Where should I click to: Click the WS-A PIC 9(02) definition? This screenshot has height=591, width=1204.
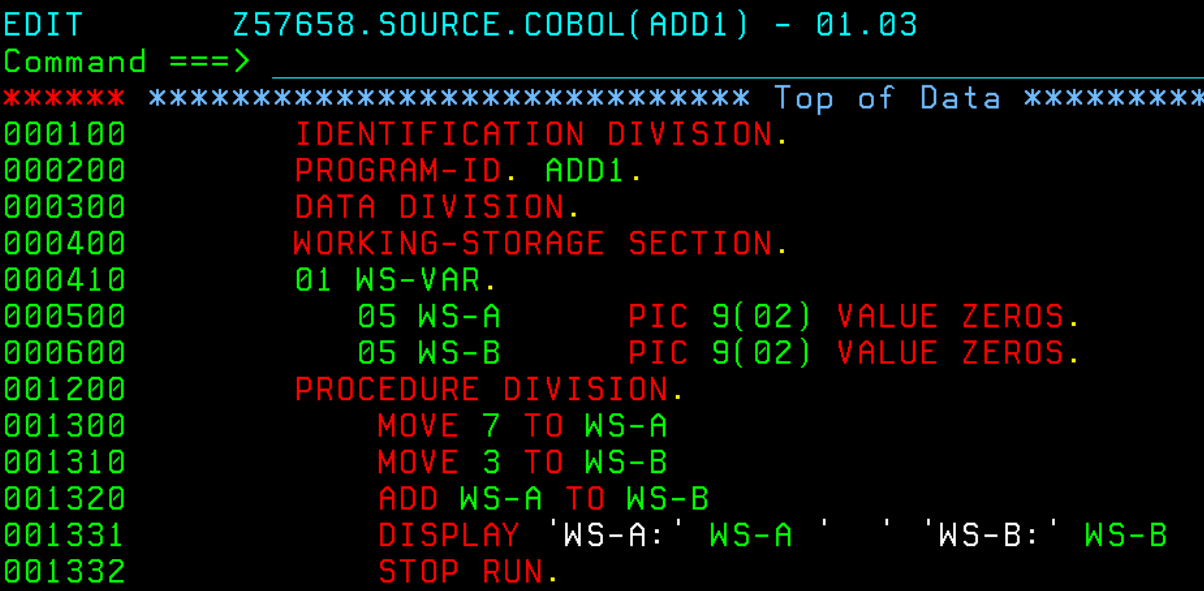point(620,317)
